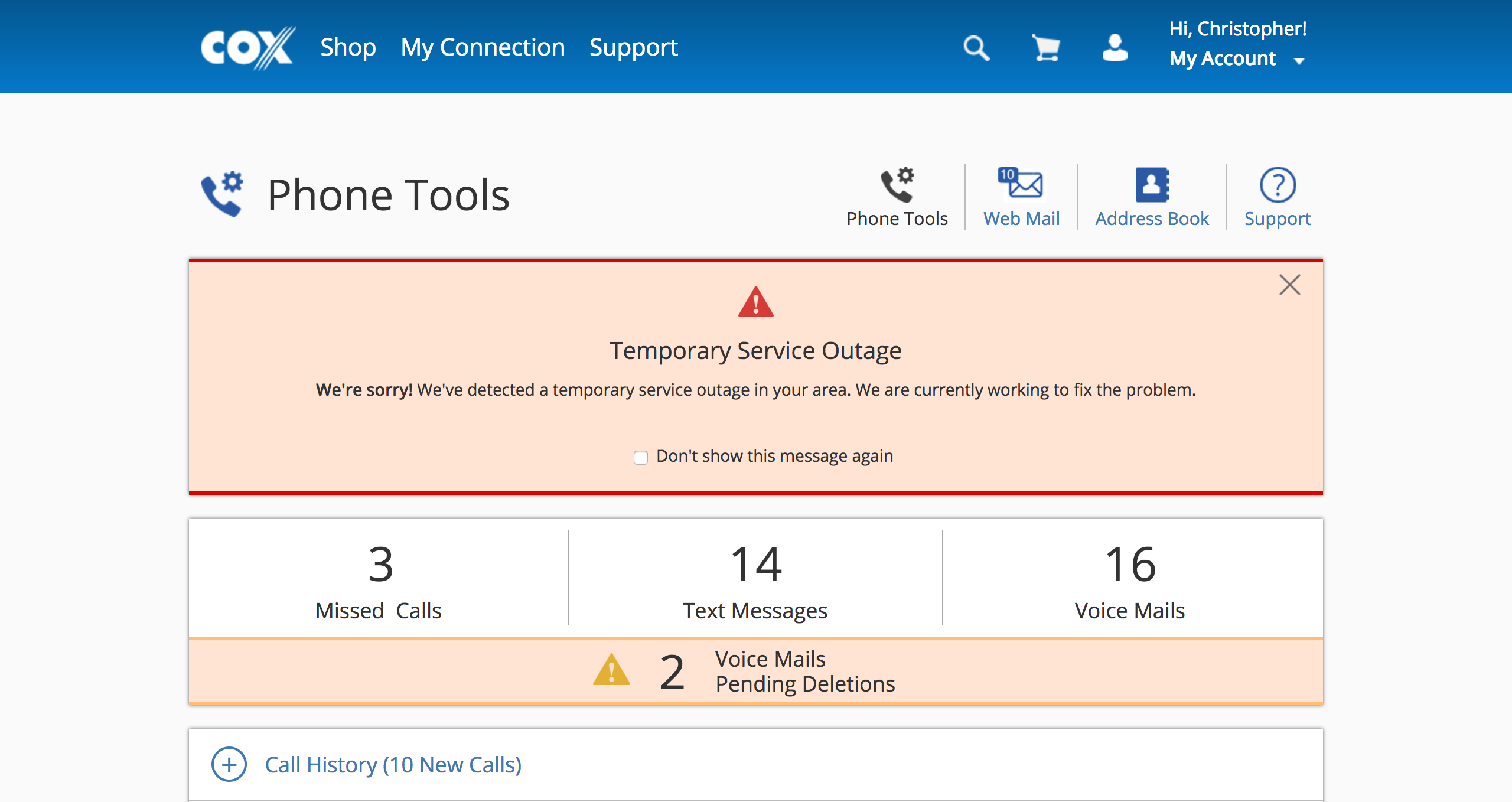The width and height of the screenshot is (1512, 802).
Task: Open Support in top navigation
Action: [x=633, y=47]
